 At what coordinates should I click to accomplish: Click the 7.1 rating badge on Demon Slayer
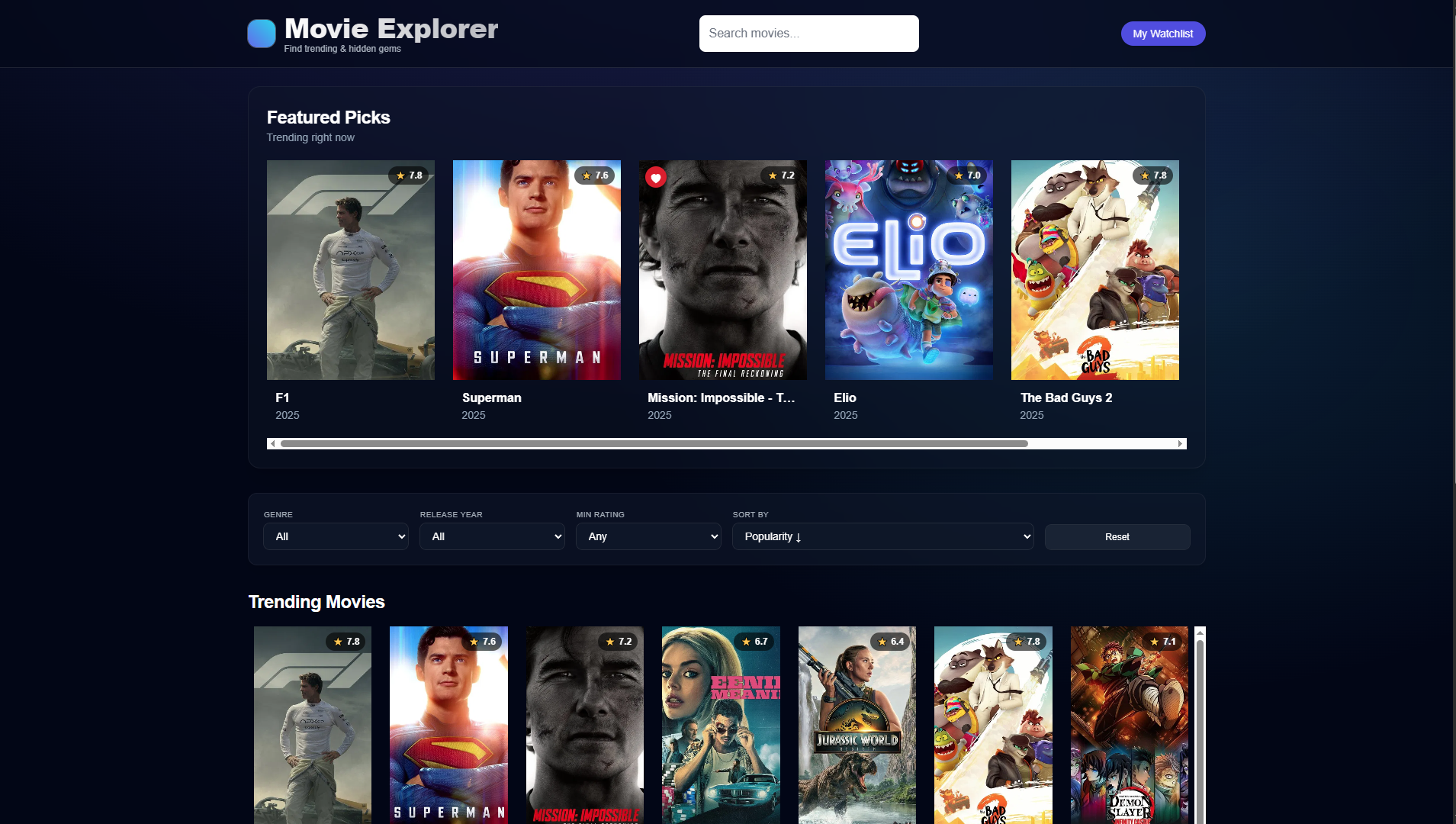[1163, 642]
